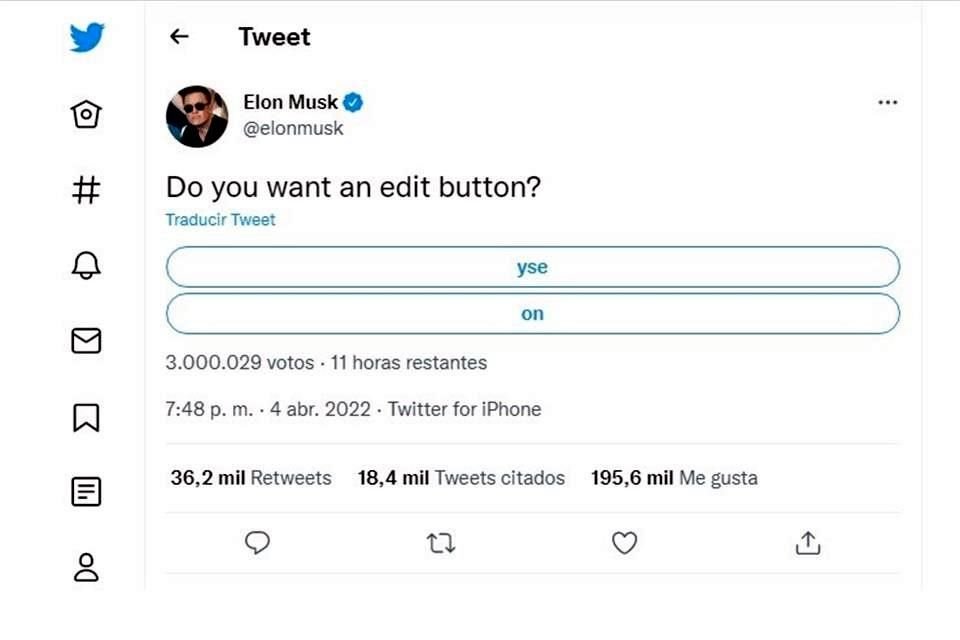The image size is (960, 640).
Task: Open the three-dot more options menu
Action: [x=887, y=102]
